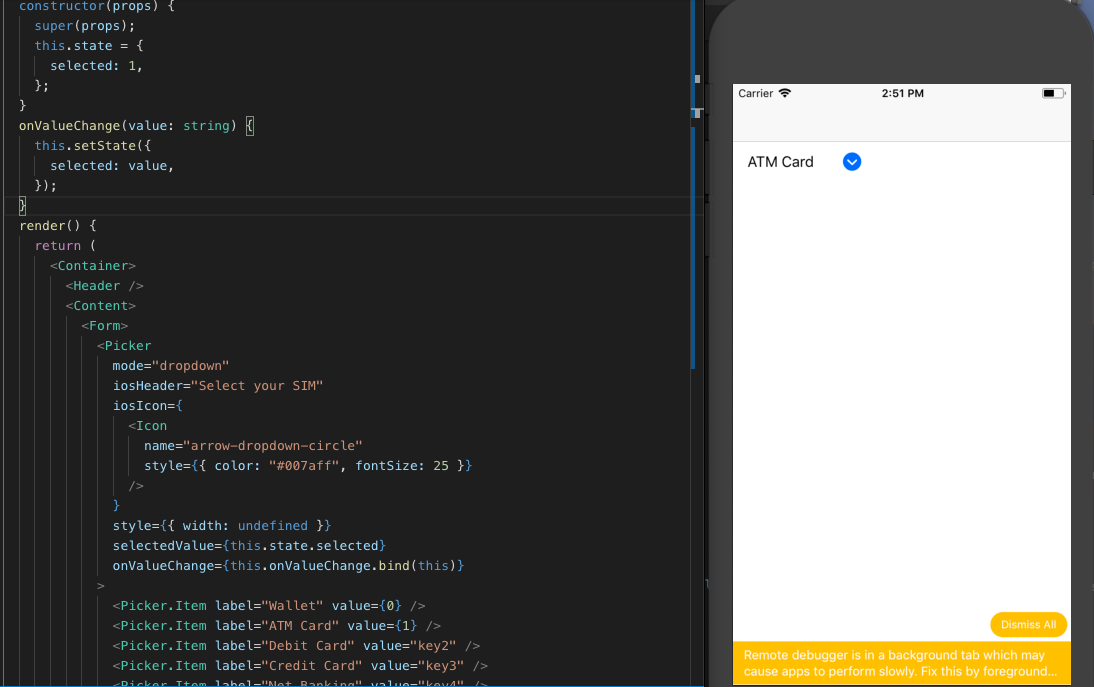
Task: Click the style color "#007aff" line
Action: point(308,466)
